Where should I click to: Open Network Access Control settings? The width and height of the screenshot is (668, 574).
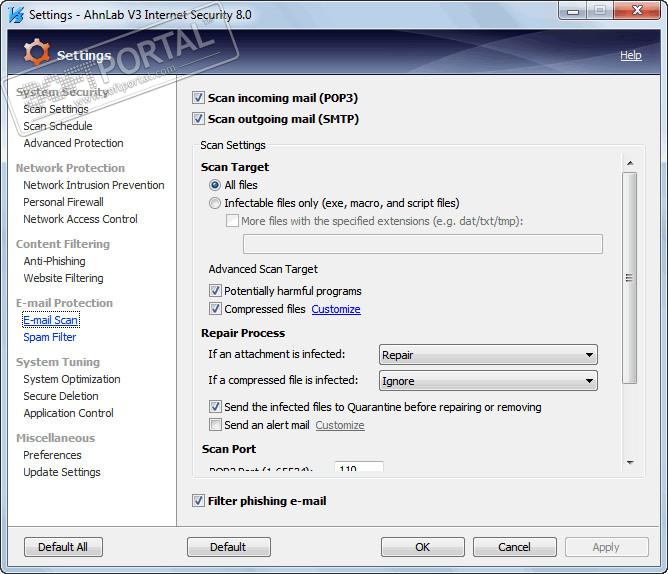pyautogui.click(x=80, y=219)
